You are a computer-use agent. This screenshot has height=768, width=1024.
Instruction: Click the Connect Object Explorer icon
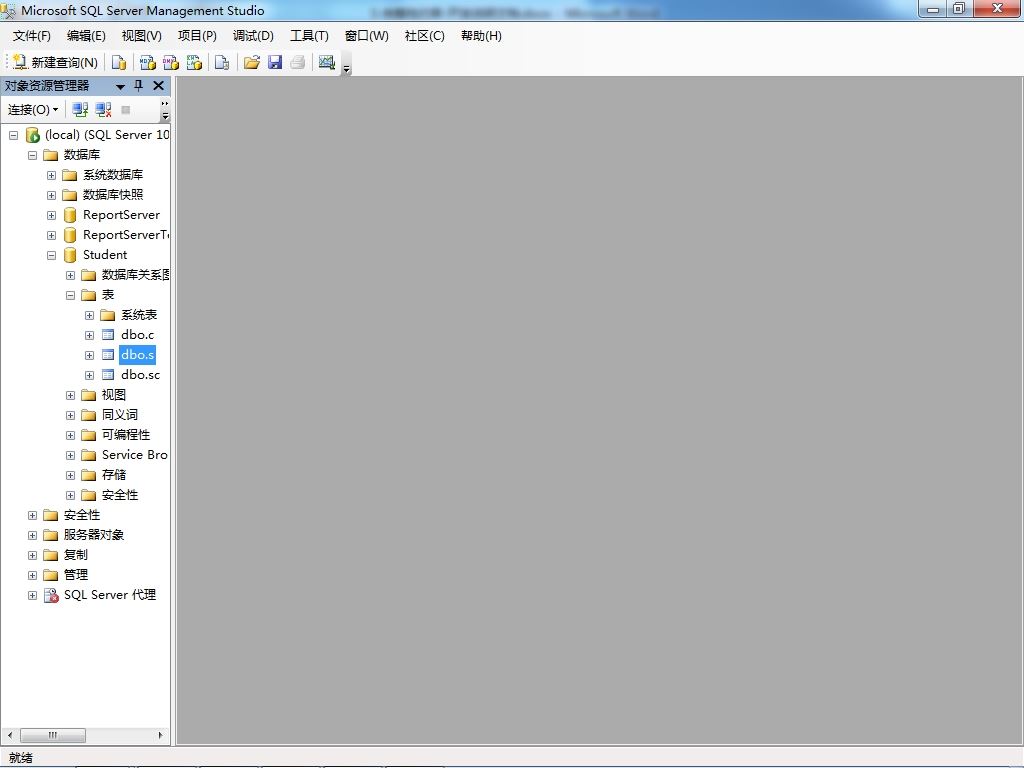[x=80, y=110]
